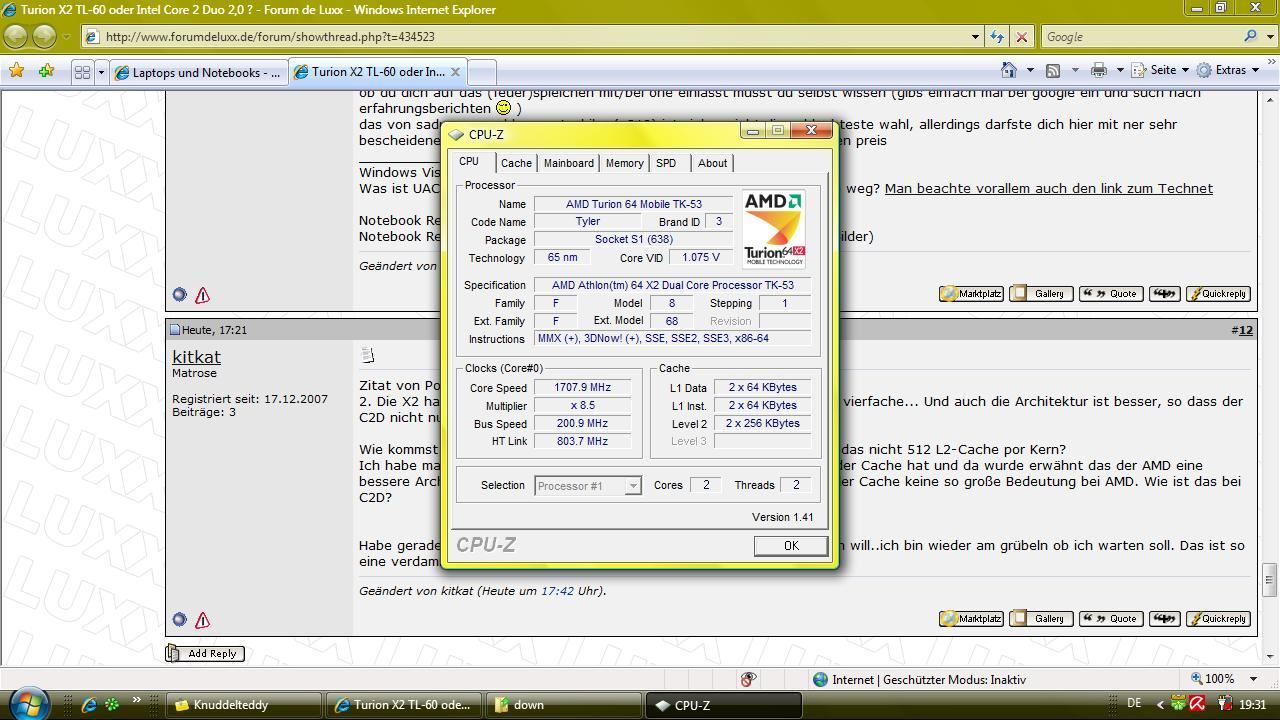Open the Seite menu dropdown
Viewport: 1280px width, 720px height.
click(1161, 70)
